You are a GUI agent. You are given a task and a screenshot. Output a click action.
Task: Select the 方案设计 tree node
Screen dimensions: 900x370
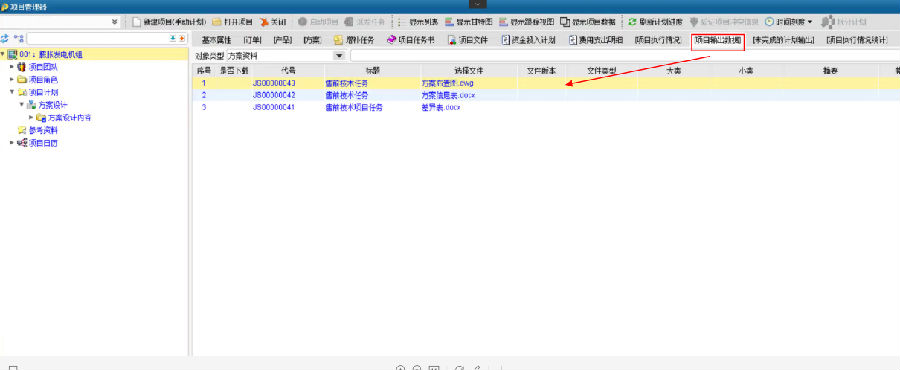(x=53, y=105)
